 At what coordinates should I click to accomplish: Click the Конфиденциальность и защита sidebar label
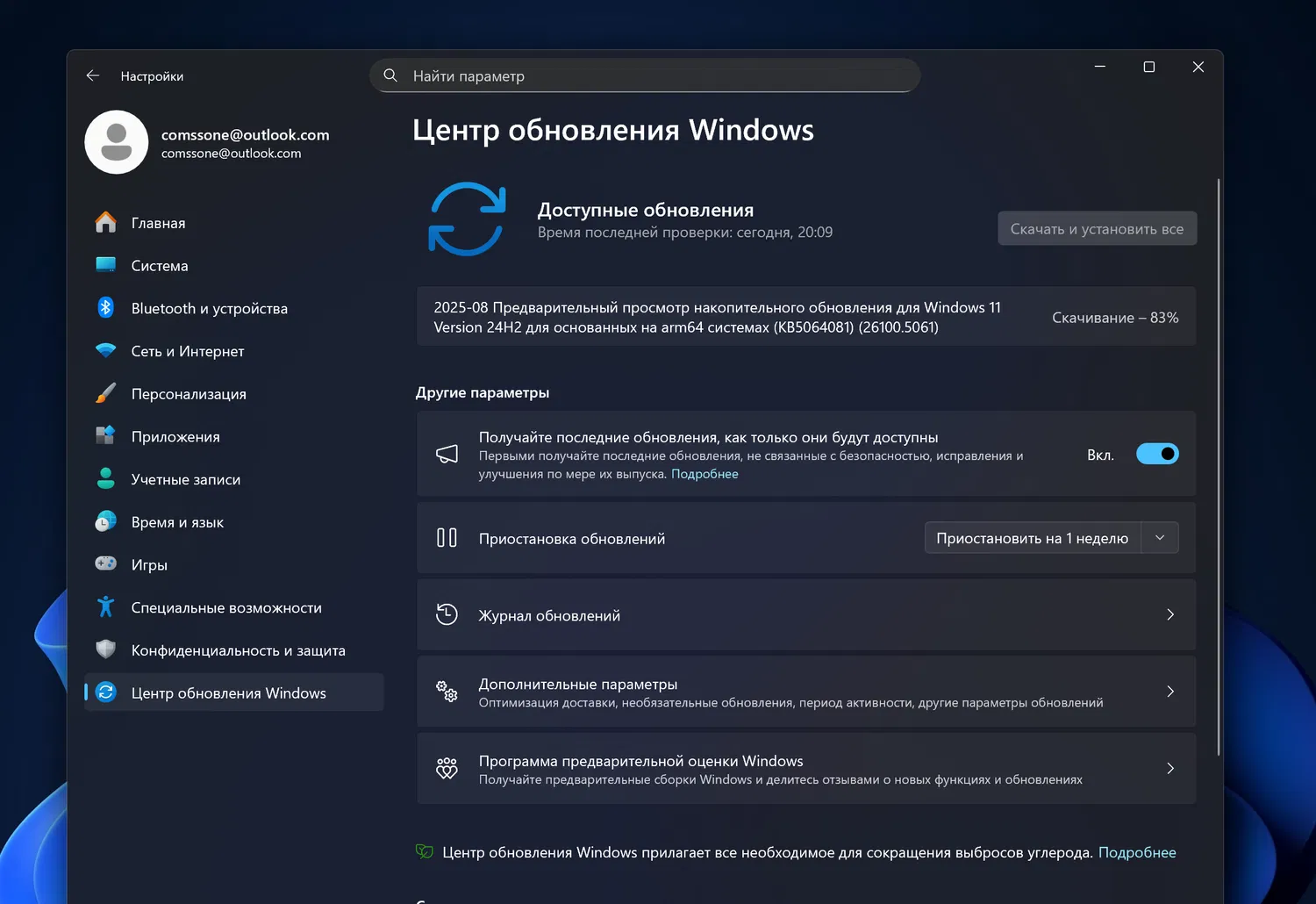[239, 650]
